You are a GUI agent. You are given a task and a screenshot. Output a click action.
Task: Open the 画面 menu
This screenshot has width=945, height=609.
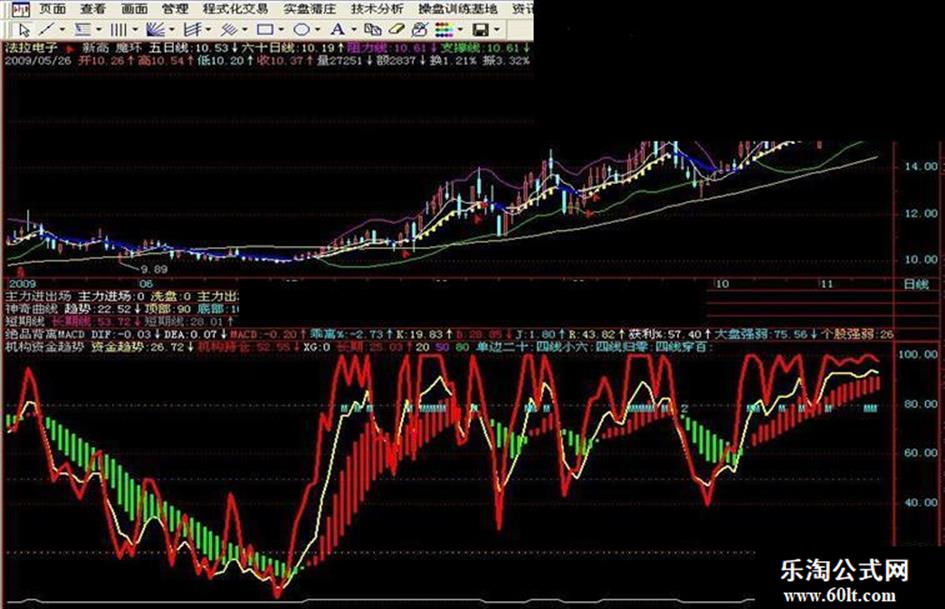click(134, 9)
